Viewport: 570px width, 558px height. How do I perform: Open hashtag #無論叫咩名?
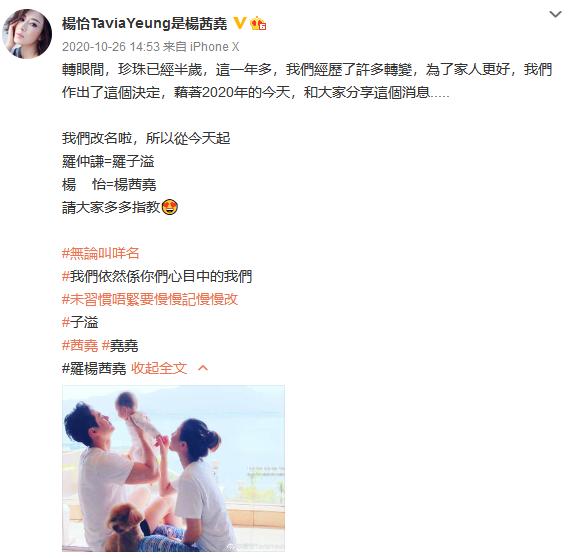pyautogui.click(x=101, y=253)
